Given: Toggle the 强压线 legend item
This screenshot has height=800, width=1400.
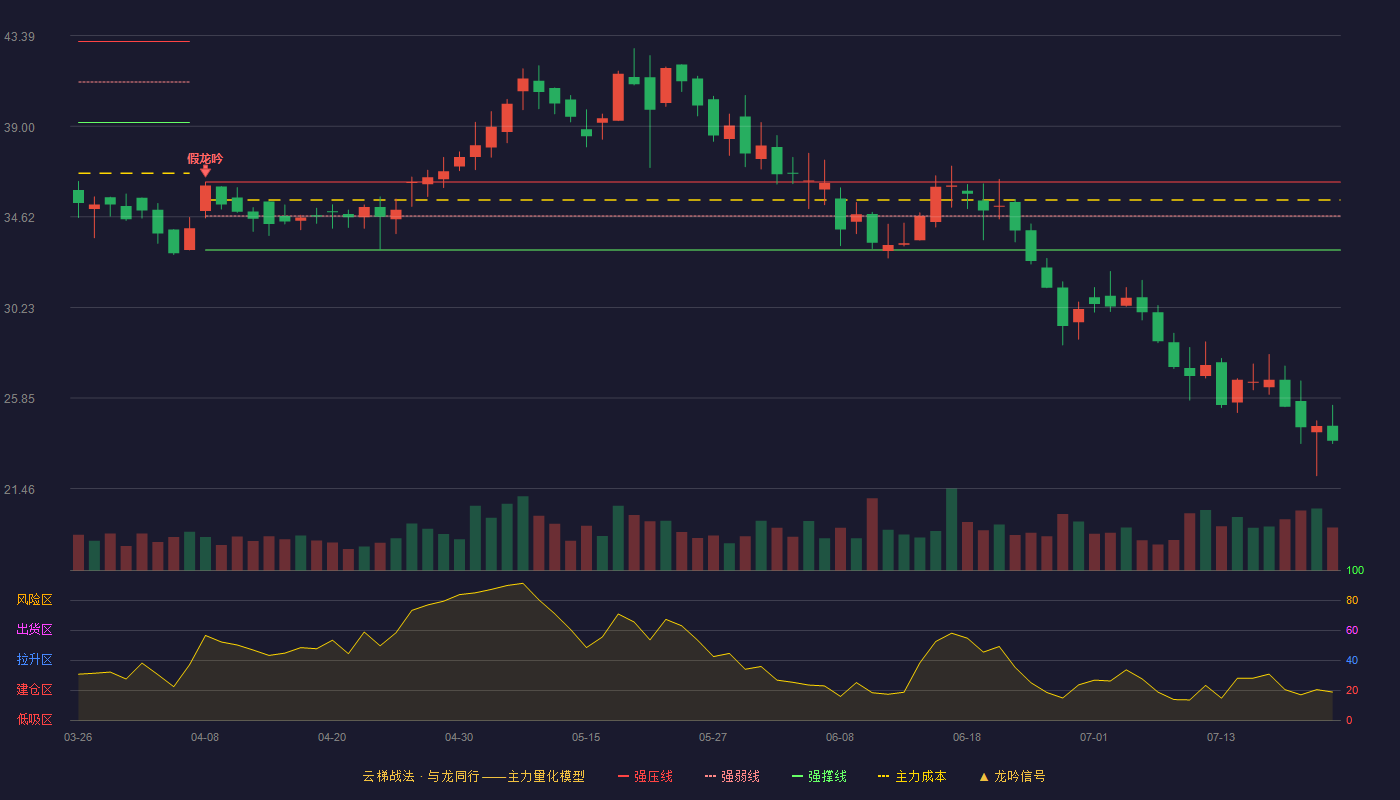Looking at the screenshot, I should pos(645,776).
